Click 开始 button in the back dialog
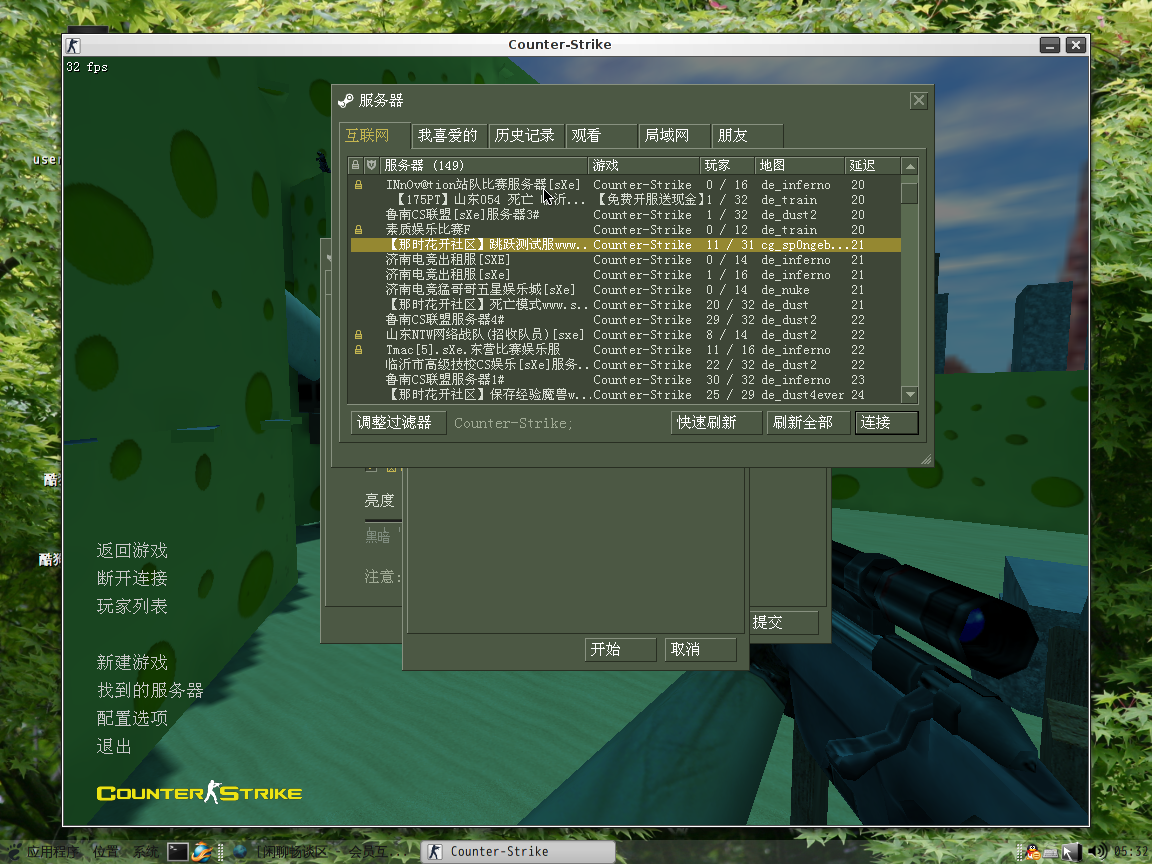The width and height of the screenshot is (1152, 864). click(620, 649)
